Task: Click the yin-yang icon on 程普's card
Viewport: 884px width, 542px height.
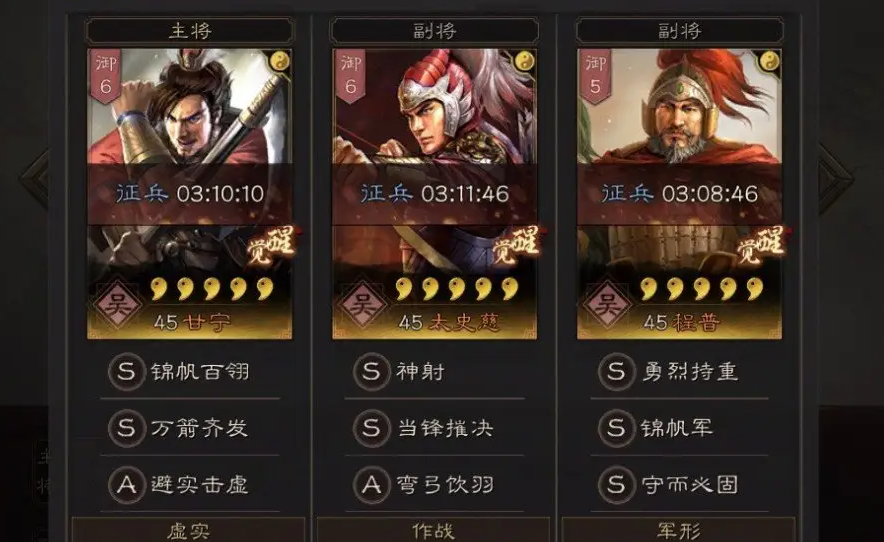Action: 770,61
